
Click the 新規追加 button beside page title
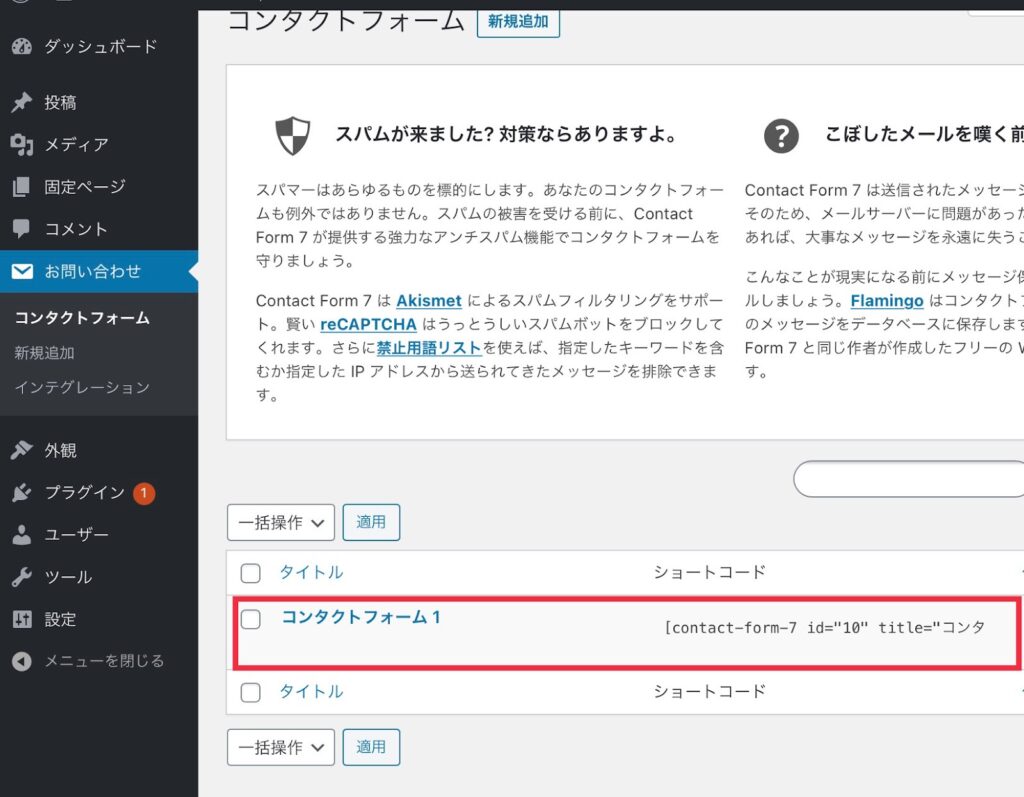(x=518, y=20)
